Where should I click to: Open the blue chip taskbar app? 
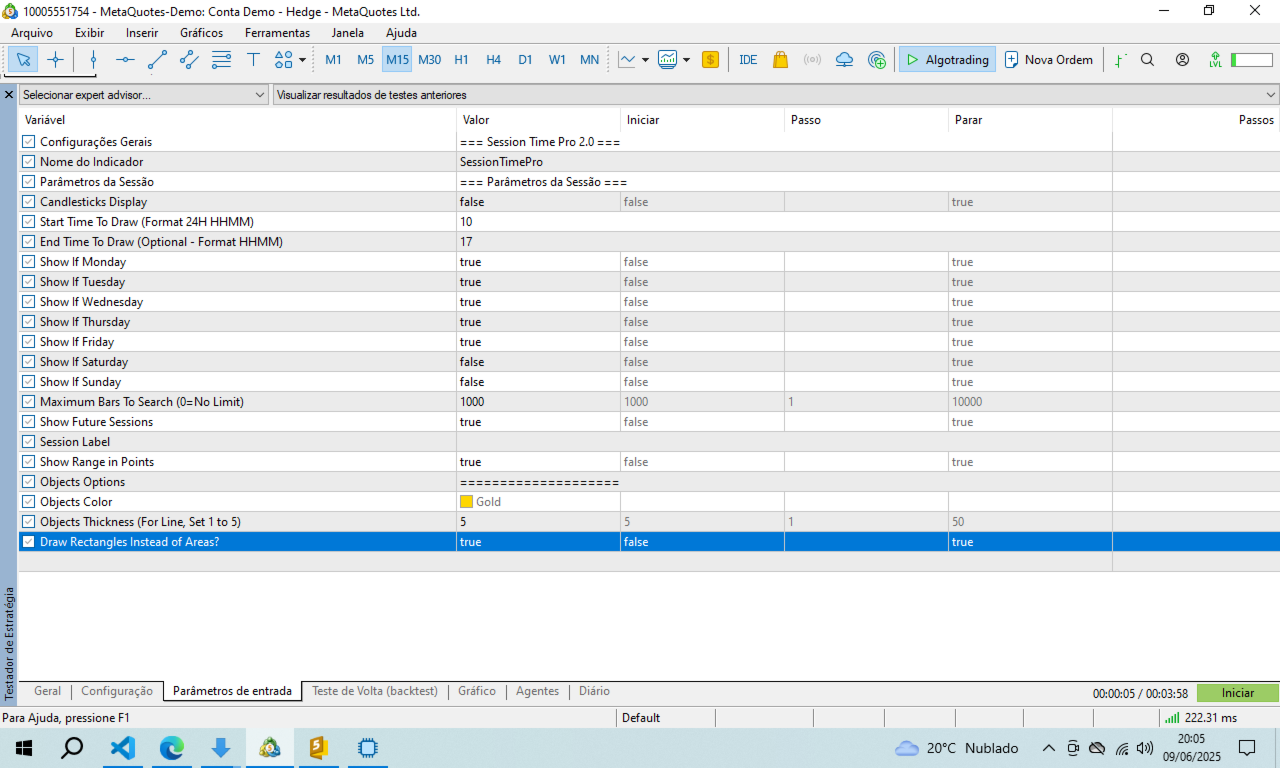point(367,748)
